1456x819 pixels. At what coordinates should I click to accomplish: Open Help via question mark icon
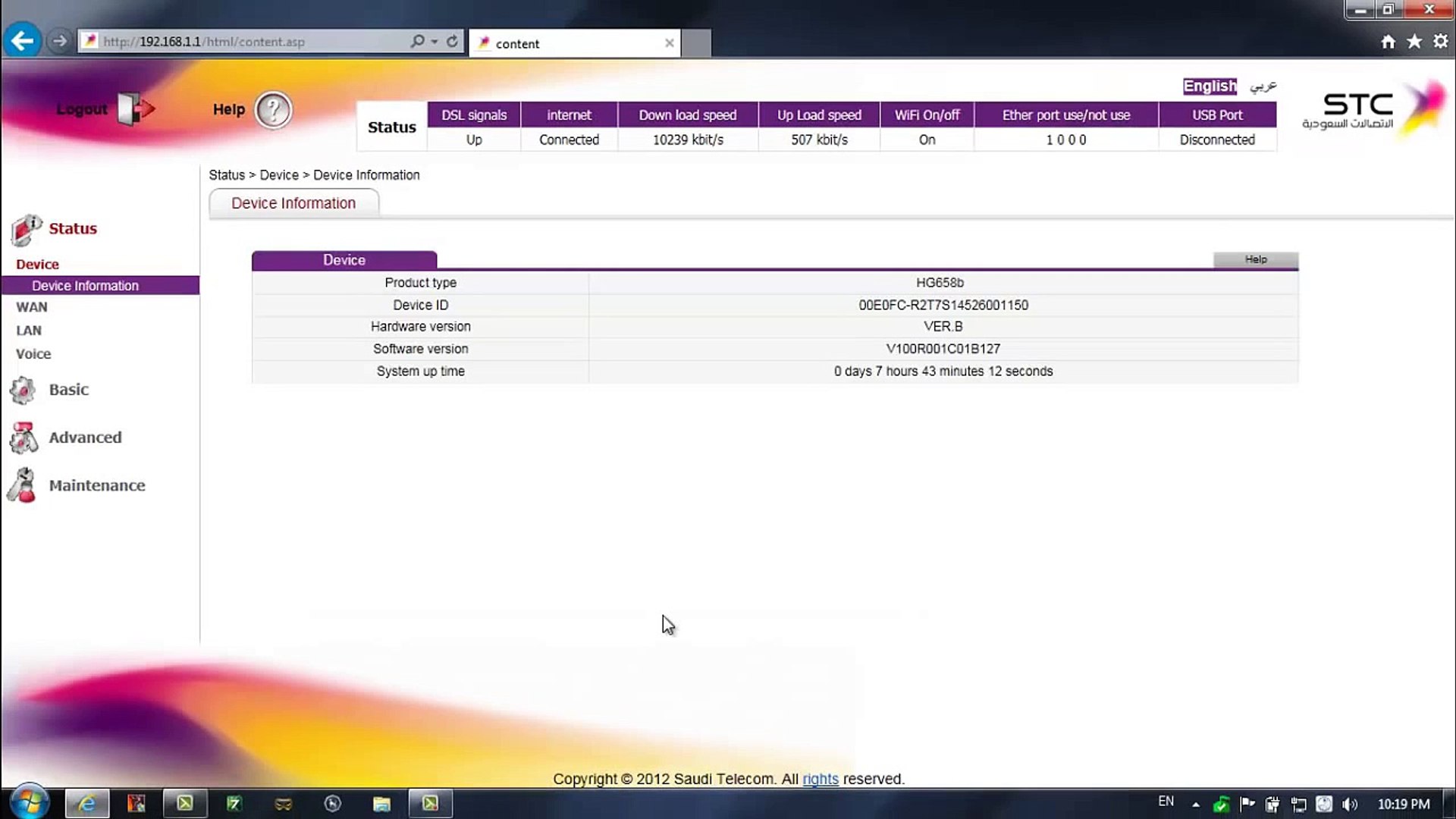[273, 111]
